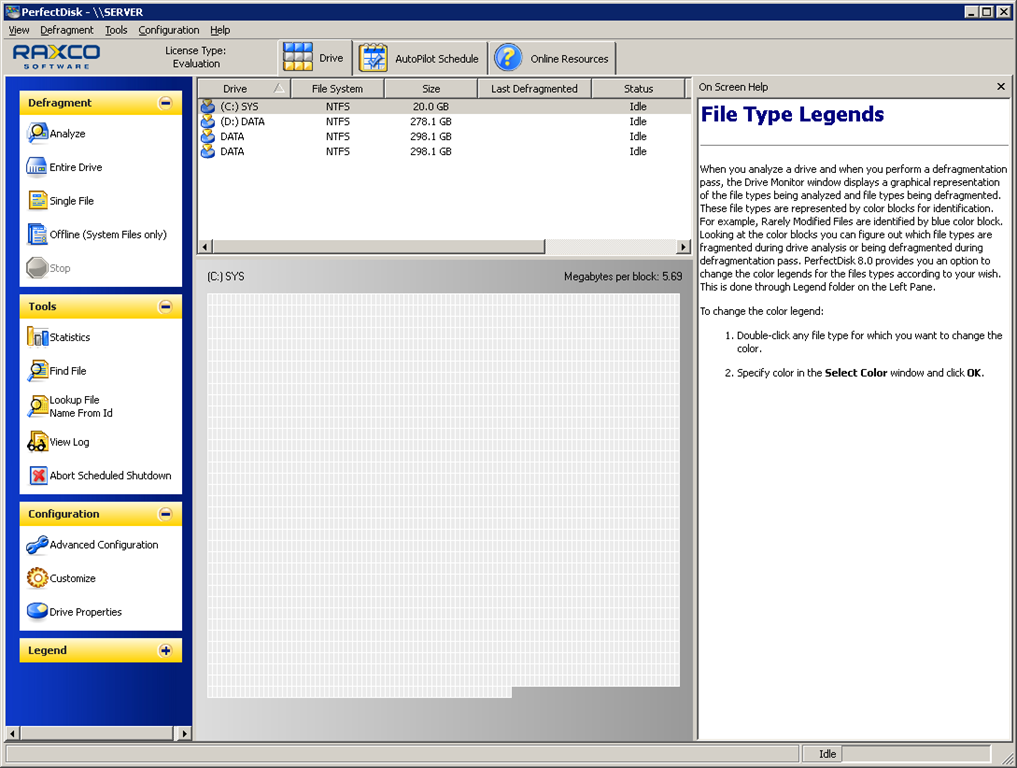This screenshot has height=768, width=1017.
Task: Click the Abort Scheduled Shutdown red X icon
Action: click(38, 475)
